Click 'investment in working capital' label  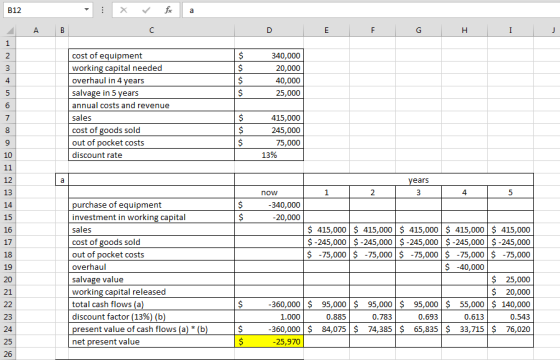pyautogui.click(x=151, y=217)
